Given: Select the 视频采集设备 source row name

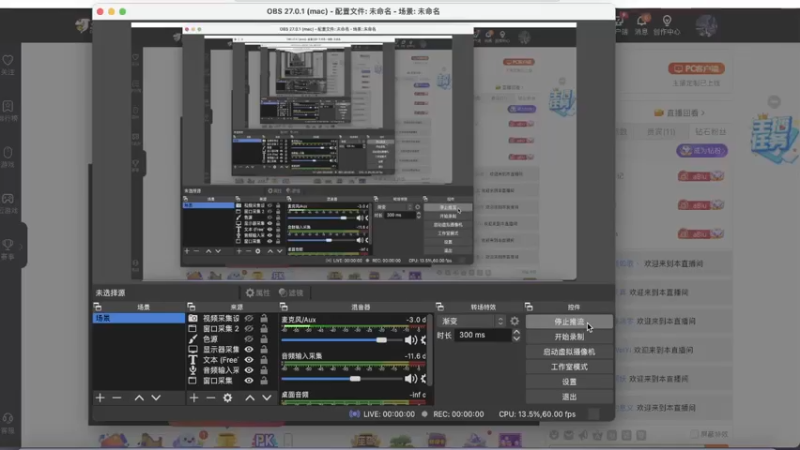Looking at the screenshot, I should [221, 318].
